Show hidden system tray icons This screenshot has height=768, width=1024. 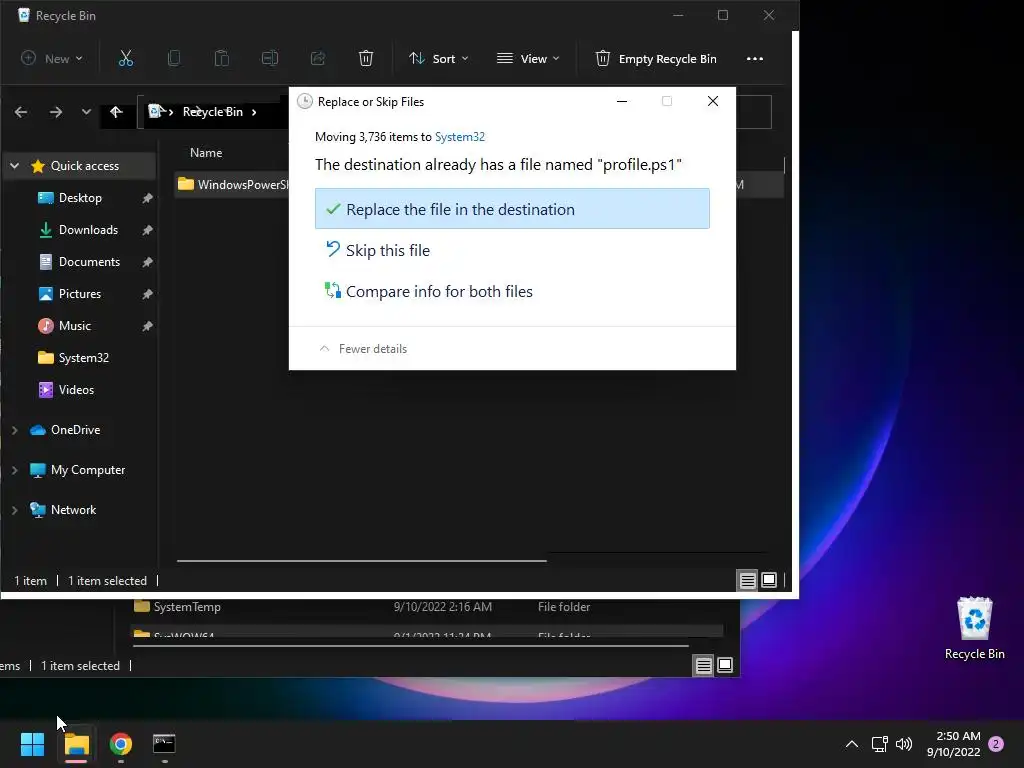click(852, 744)
